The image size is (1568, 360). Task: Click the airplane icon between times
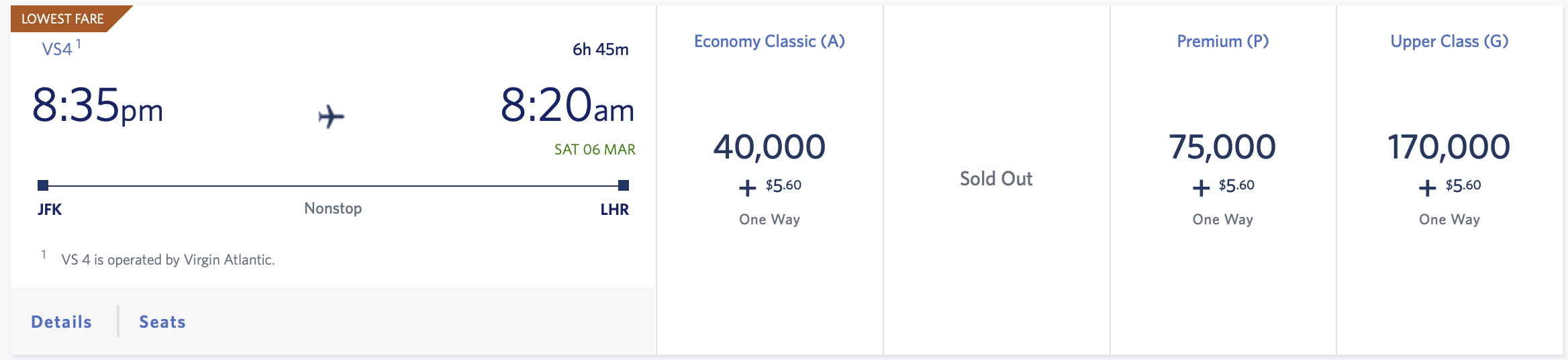point(331,117)
